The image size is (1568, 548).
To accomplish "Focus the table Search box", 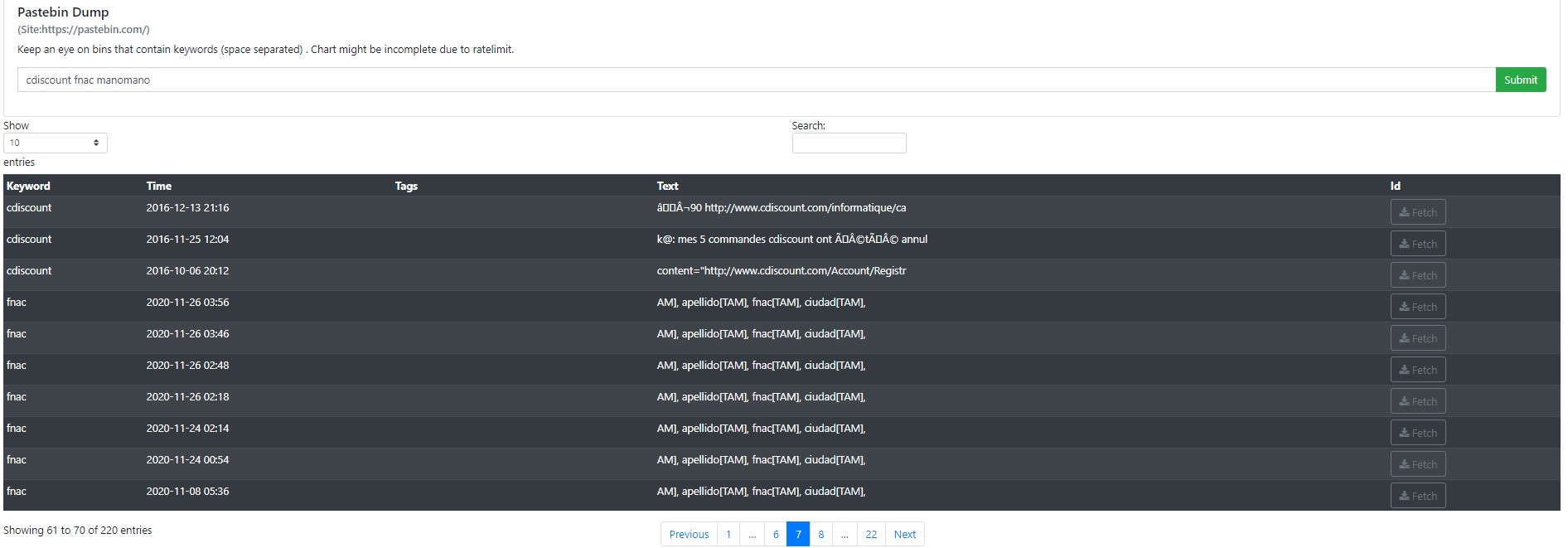I will point(849,143).
